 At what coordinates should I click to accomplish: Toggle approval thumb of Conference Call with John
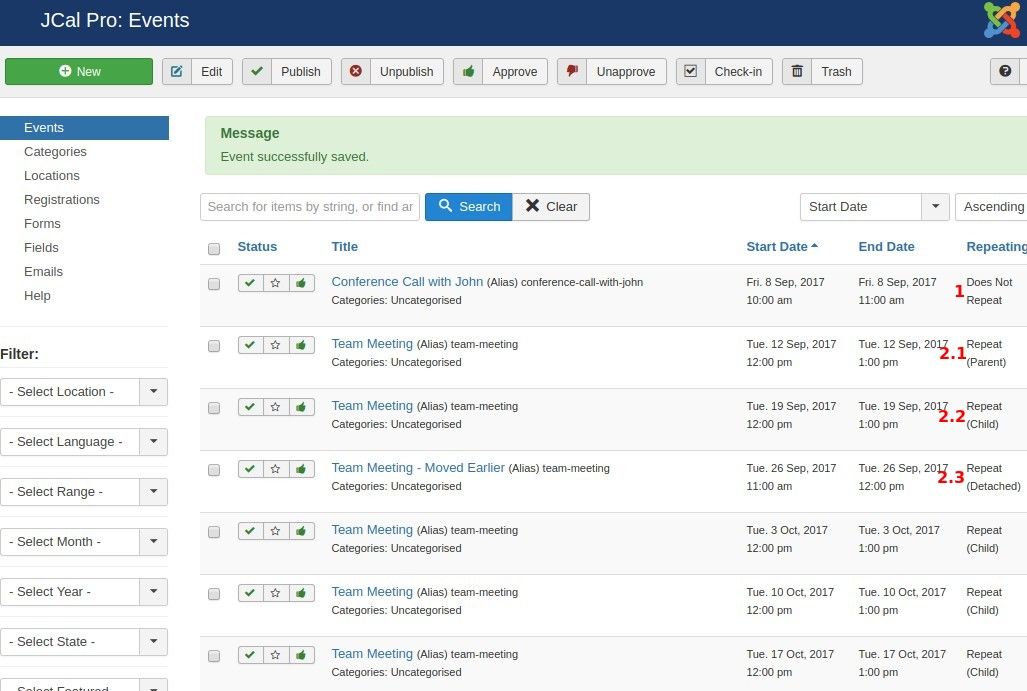tap(301, 283)
